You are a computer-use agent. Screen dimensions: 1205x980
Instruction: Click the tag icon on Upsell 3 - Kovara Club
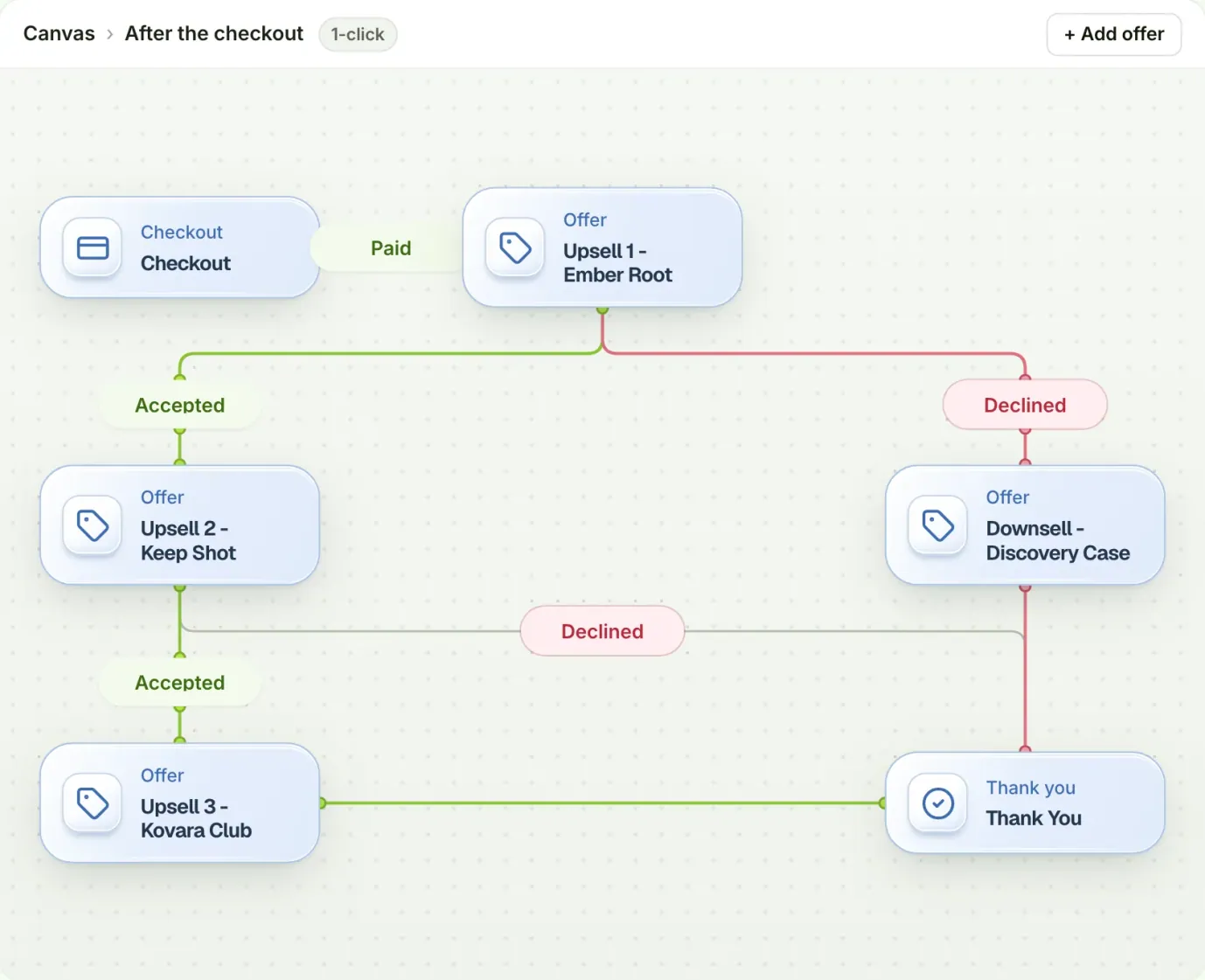(93, 803)
